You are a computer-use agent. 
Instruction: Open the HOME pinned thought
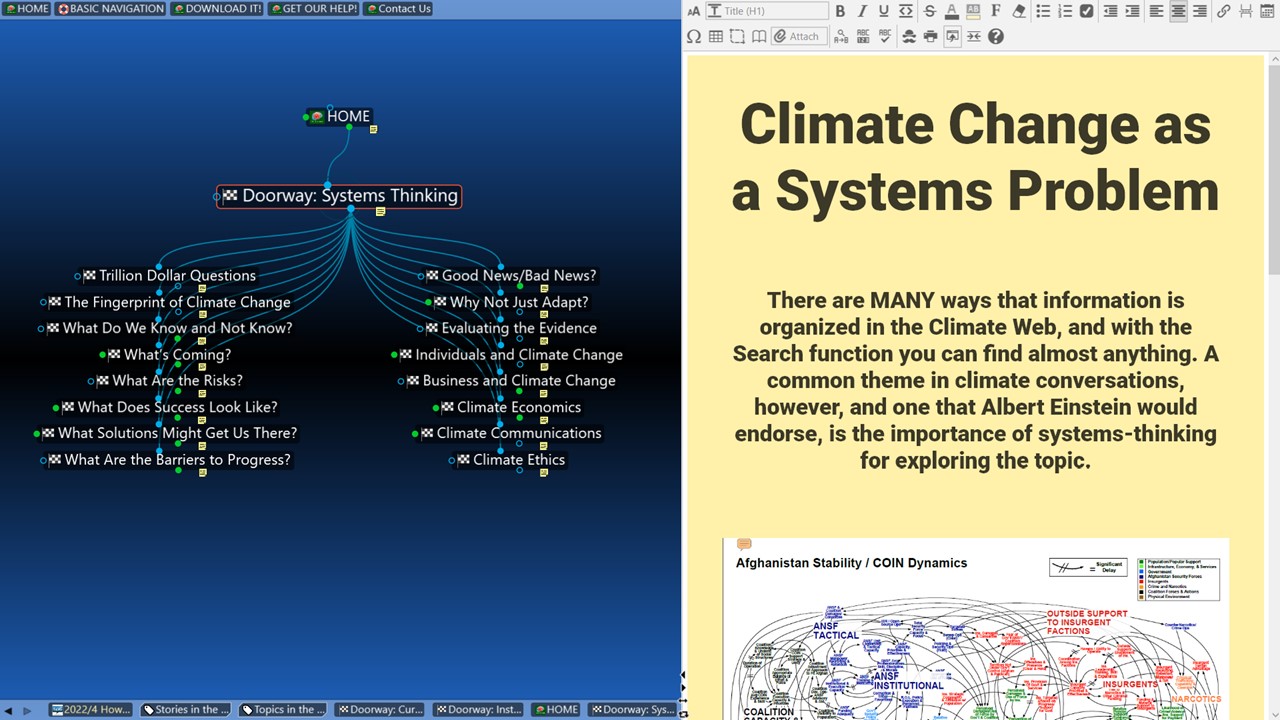(x=26, y=8)
